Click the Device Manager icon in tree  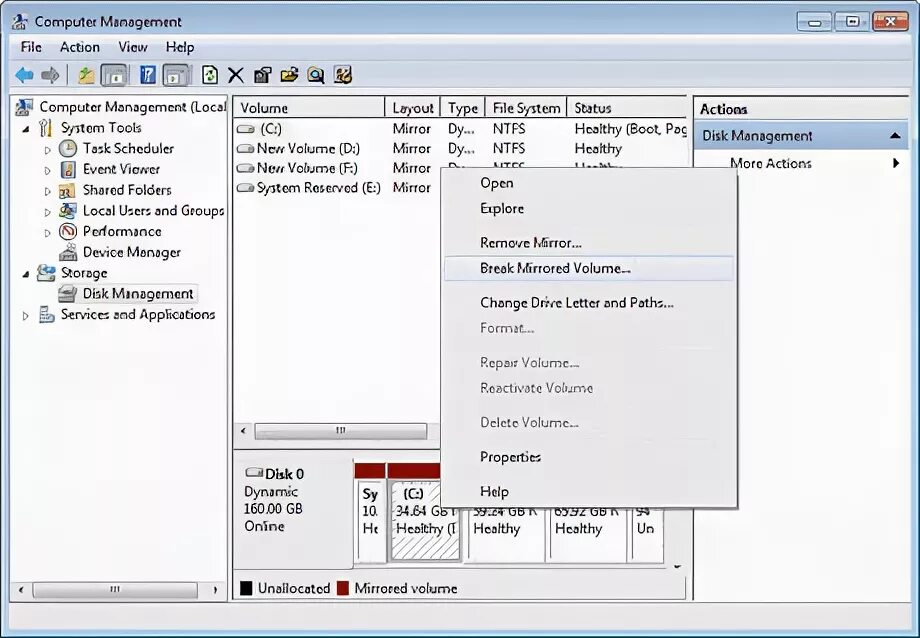(68, 252)
